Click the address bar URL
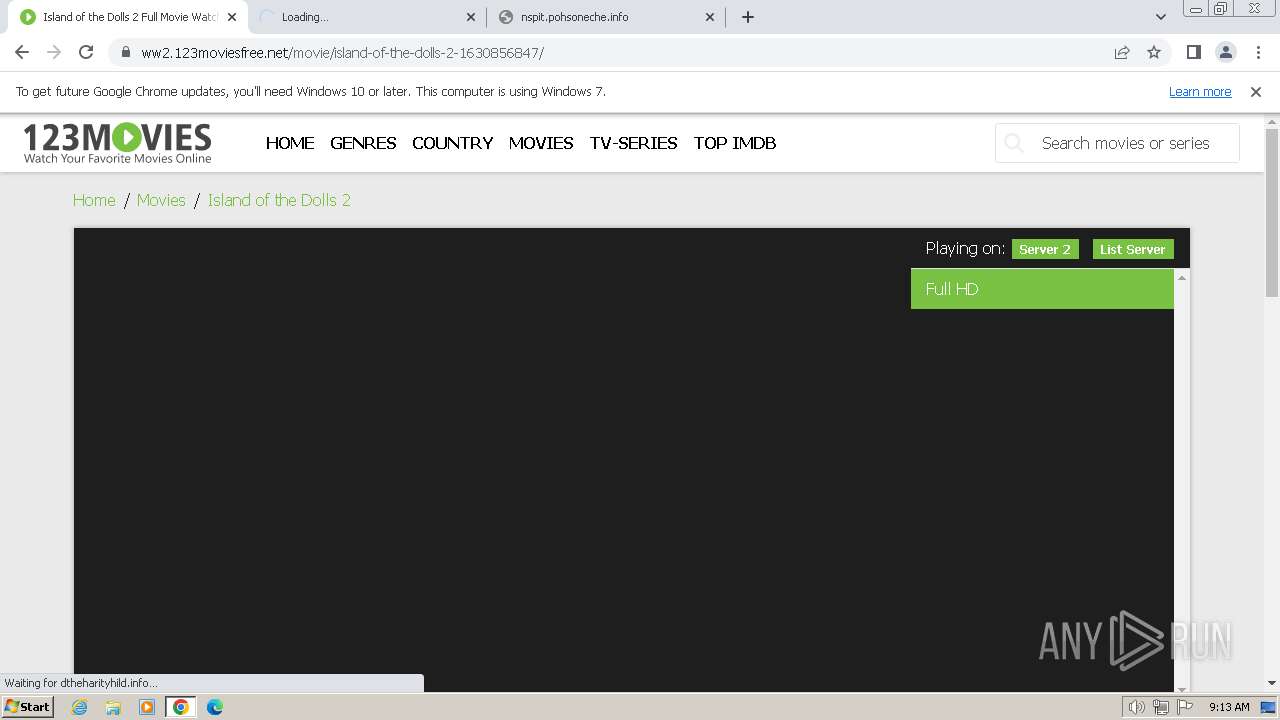 (x=342, y=52)
